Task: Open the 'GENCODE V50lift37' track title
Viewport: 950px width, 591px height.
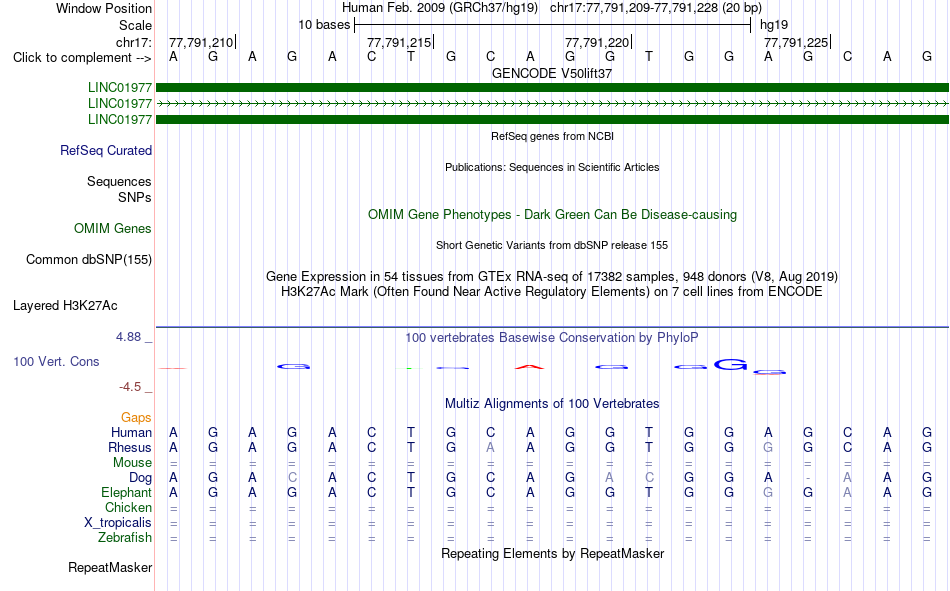Action: (x=552, y=73)
